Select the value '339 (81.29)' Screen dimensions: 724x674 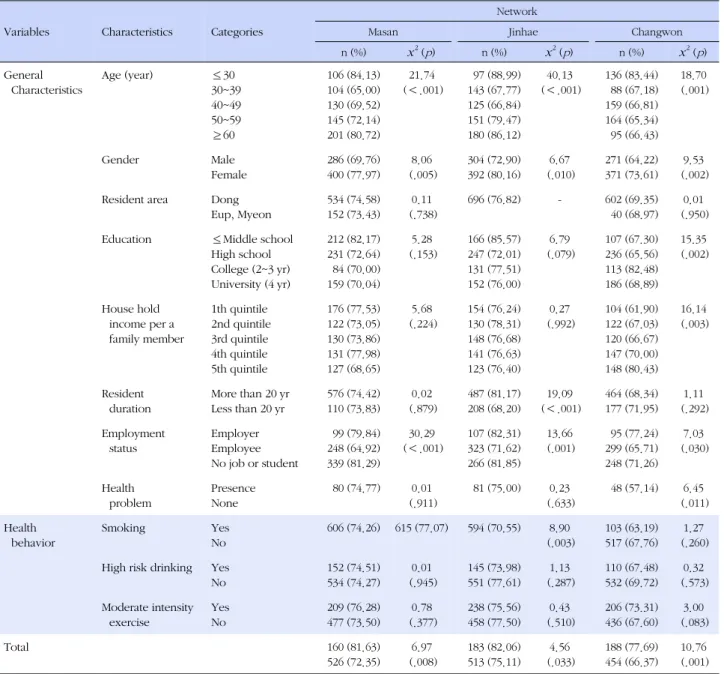coord(354,463)
